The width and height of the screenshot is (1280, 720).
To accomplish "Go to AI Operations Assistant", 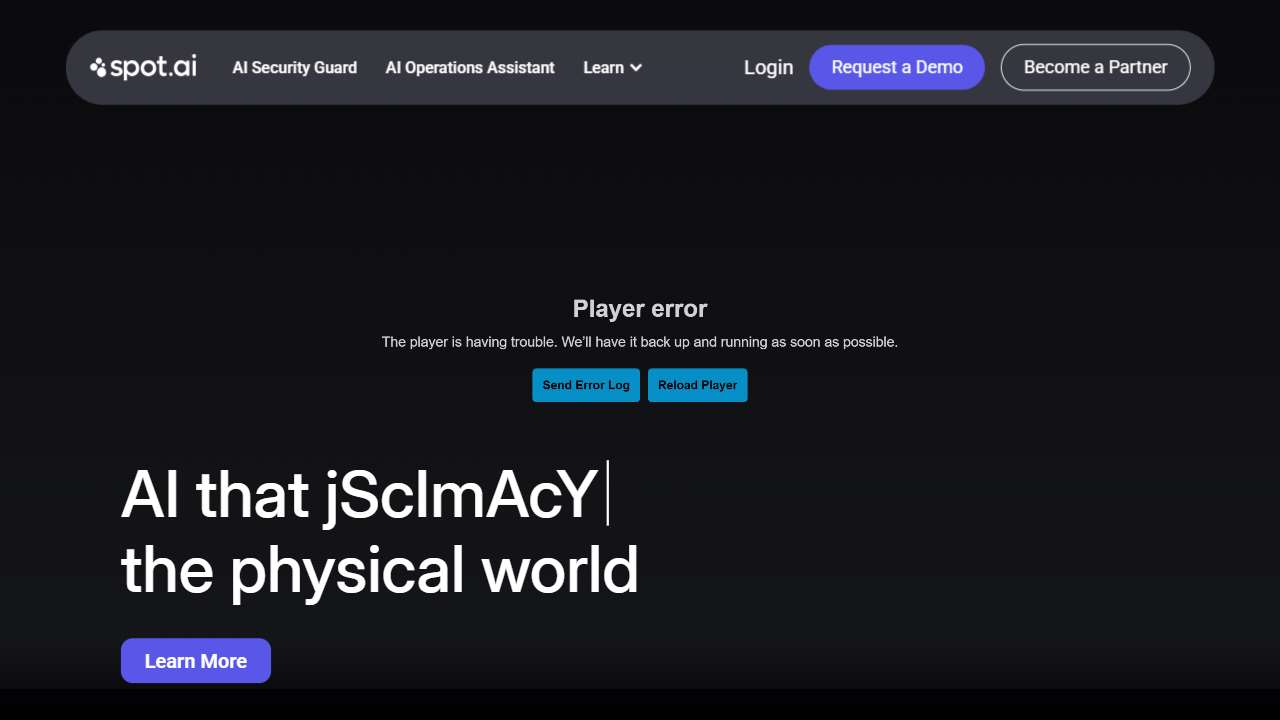I will pos(470,67).
